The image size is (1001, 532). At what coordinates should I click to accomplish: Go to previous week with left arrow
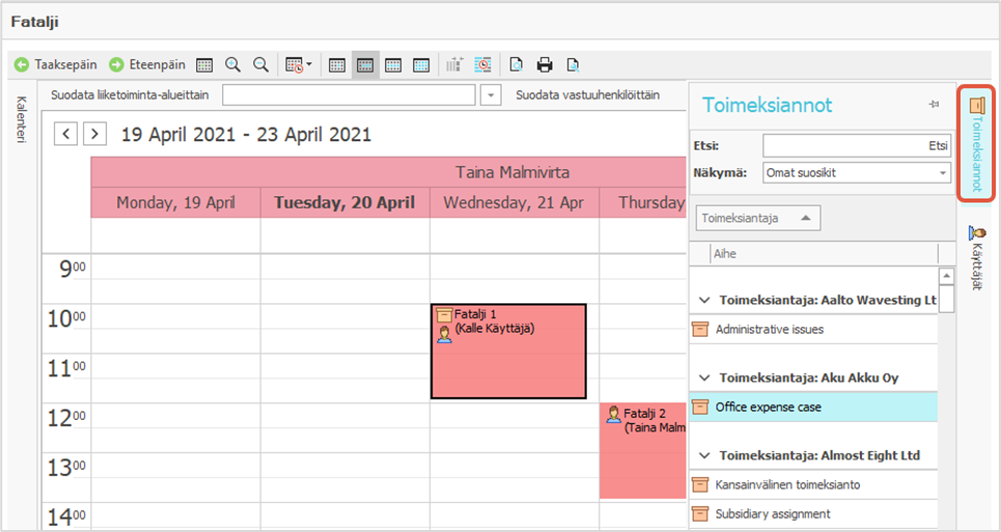coord(66,133)
